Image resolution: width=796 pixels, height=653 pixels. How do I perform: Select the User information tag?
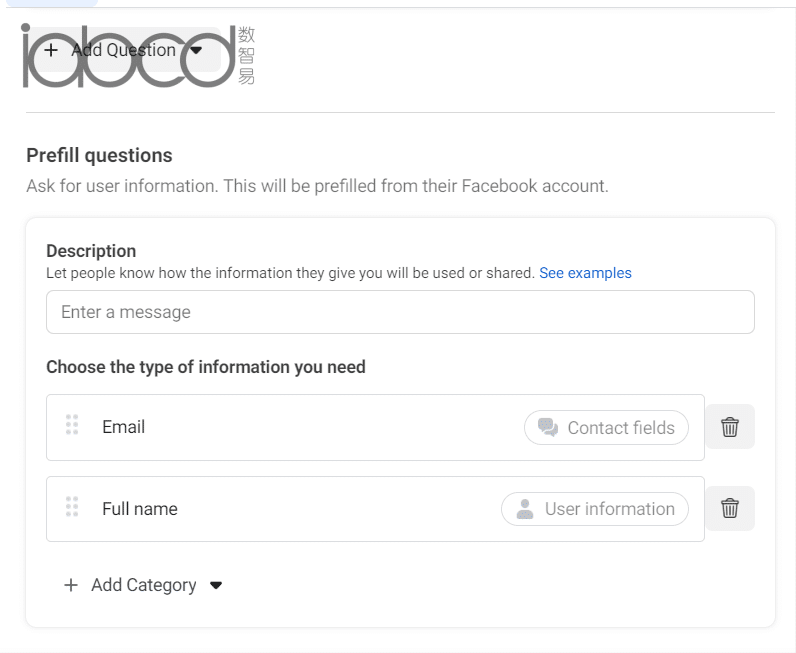coord(595,509)
